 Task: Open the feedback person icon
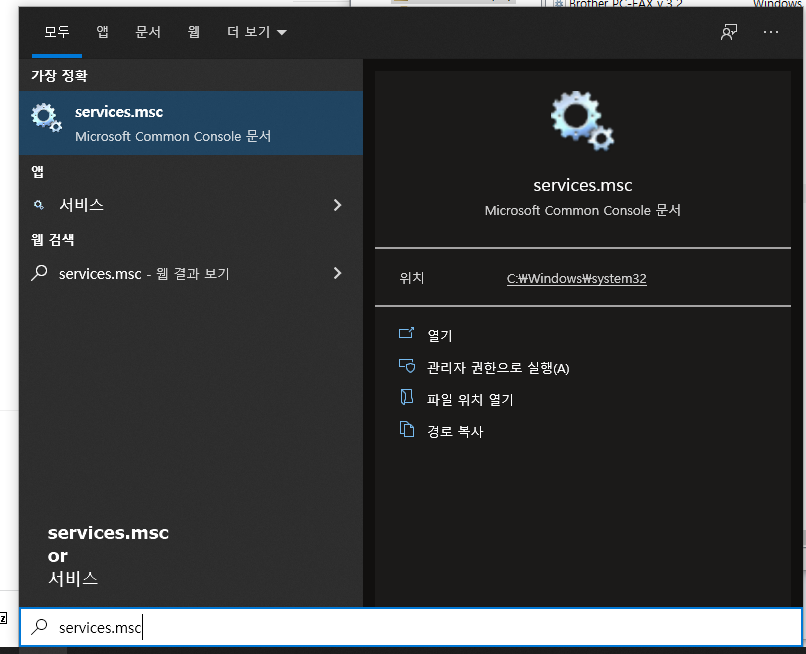click(x=729, y=32)
